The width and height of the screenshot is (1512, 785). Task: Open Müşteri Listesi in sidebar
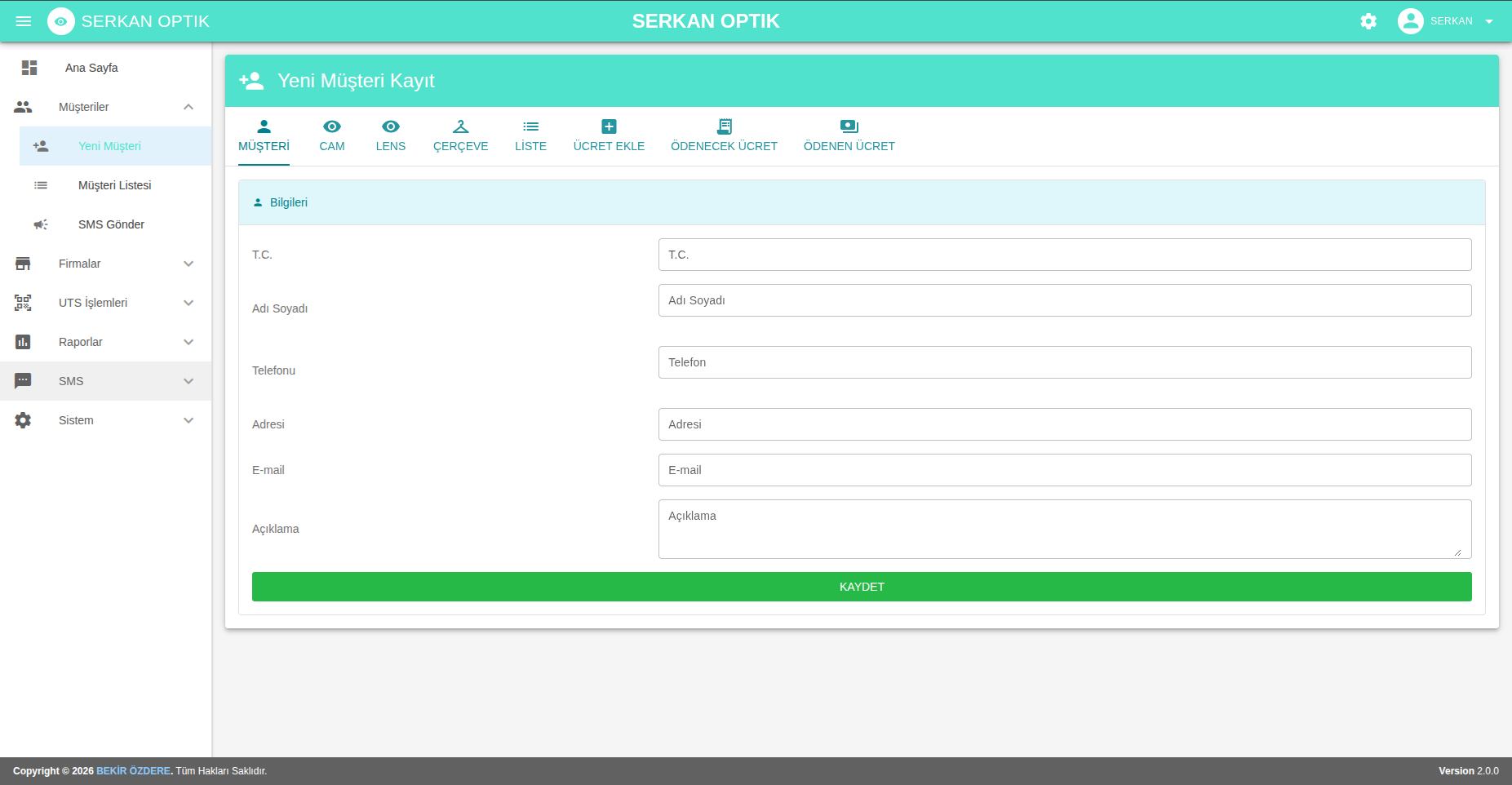[116, 185]
